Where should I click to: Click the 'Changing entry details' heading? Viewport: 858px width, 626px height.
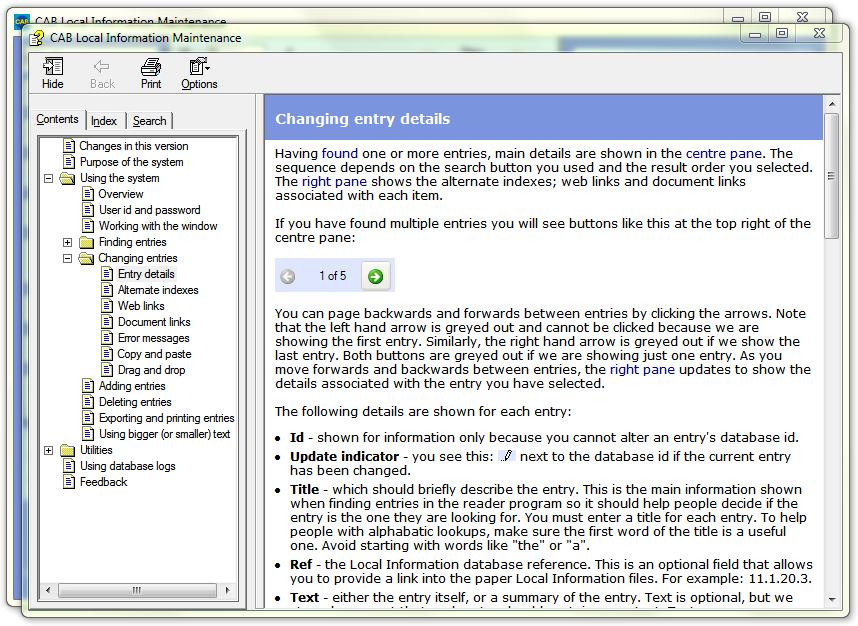click(x=362, y=119)
